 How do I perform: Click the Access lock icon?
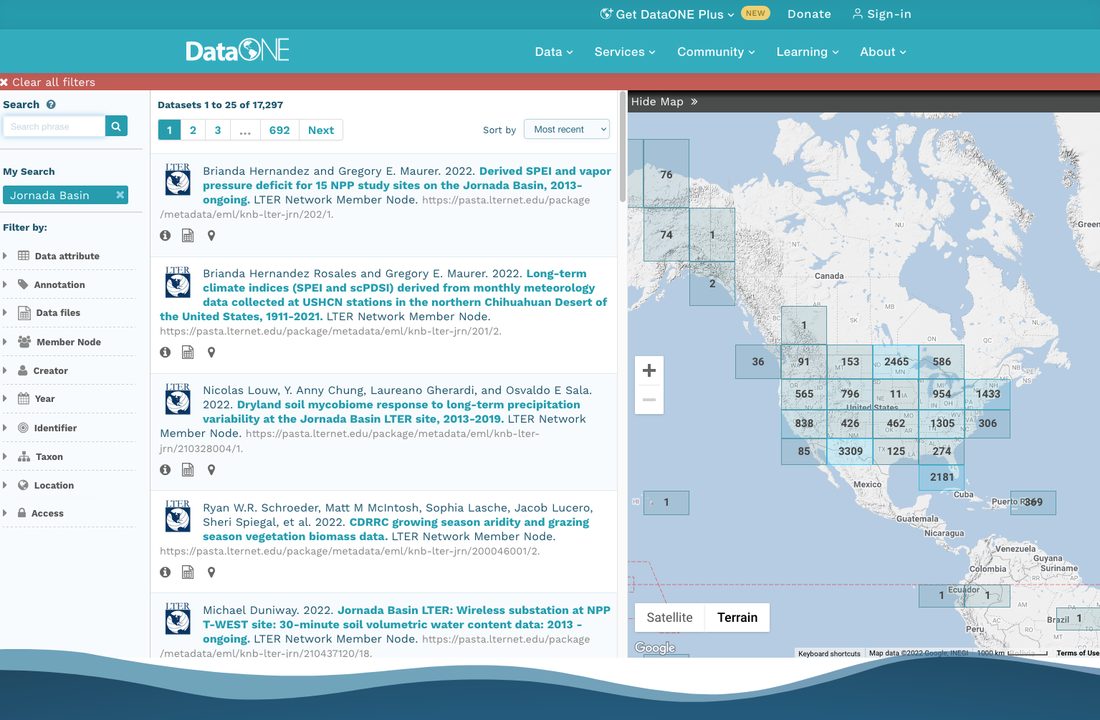22,513
